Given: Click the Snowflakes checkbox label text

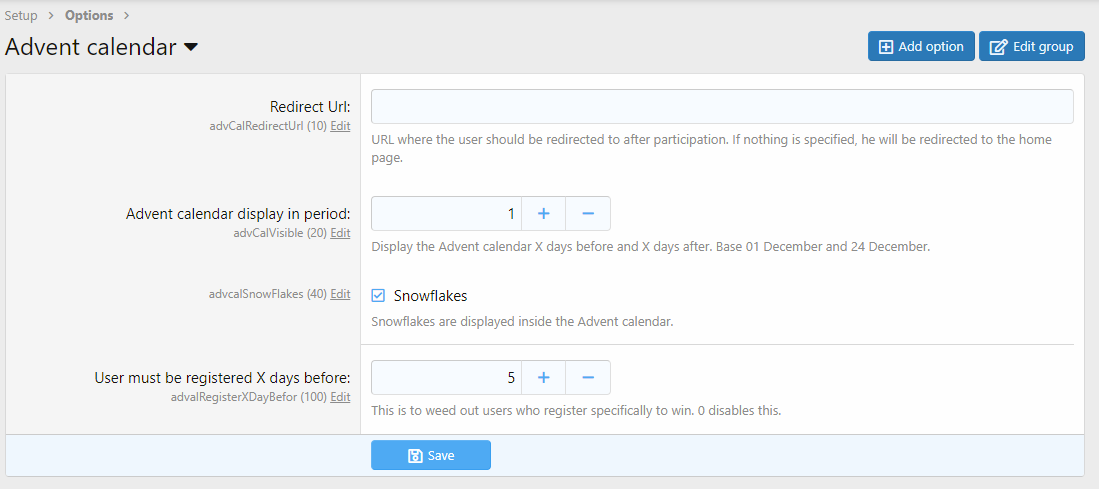Looking at the screenshot, I should pos(430,296).
